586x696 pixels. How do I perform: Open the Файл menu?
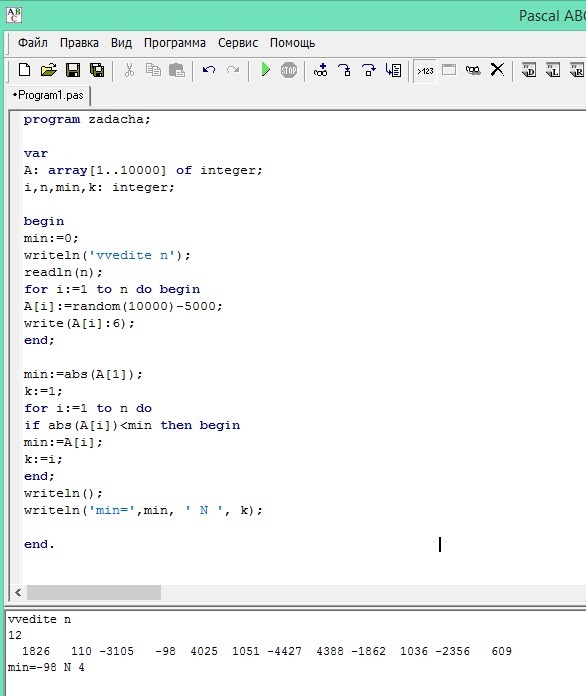32,43
